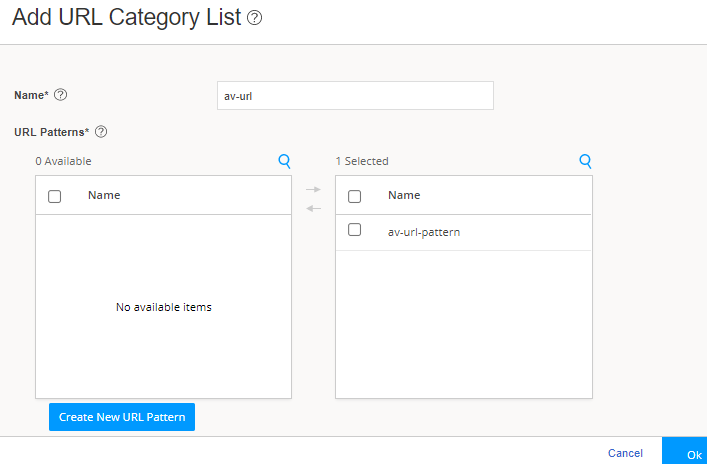The width and height of the screenshot is (707, 464).
Task: Click the help icon next to Name
Action: 60,95
